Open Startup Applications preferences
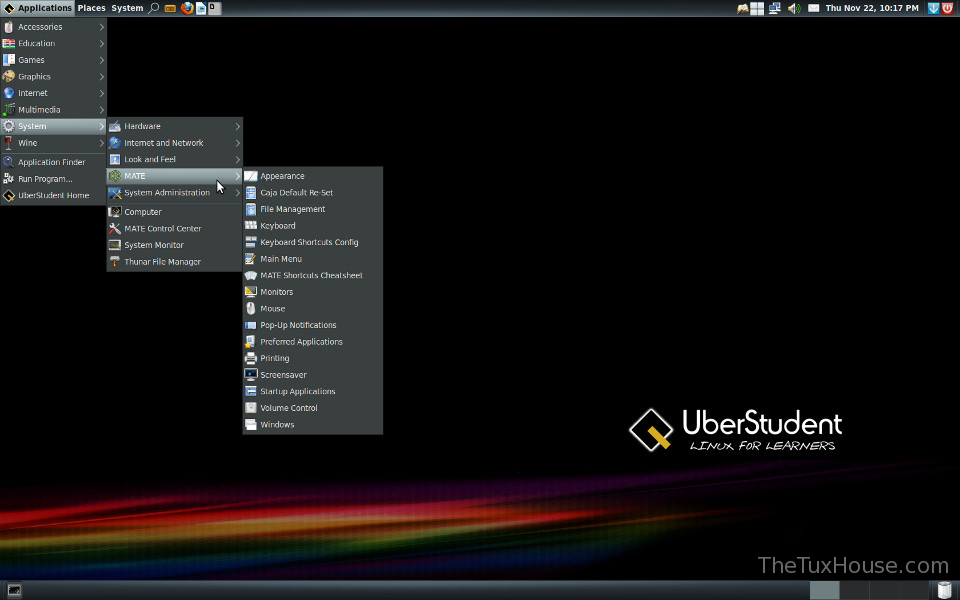 (x=297, y=392)
